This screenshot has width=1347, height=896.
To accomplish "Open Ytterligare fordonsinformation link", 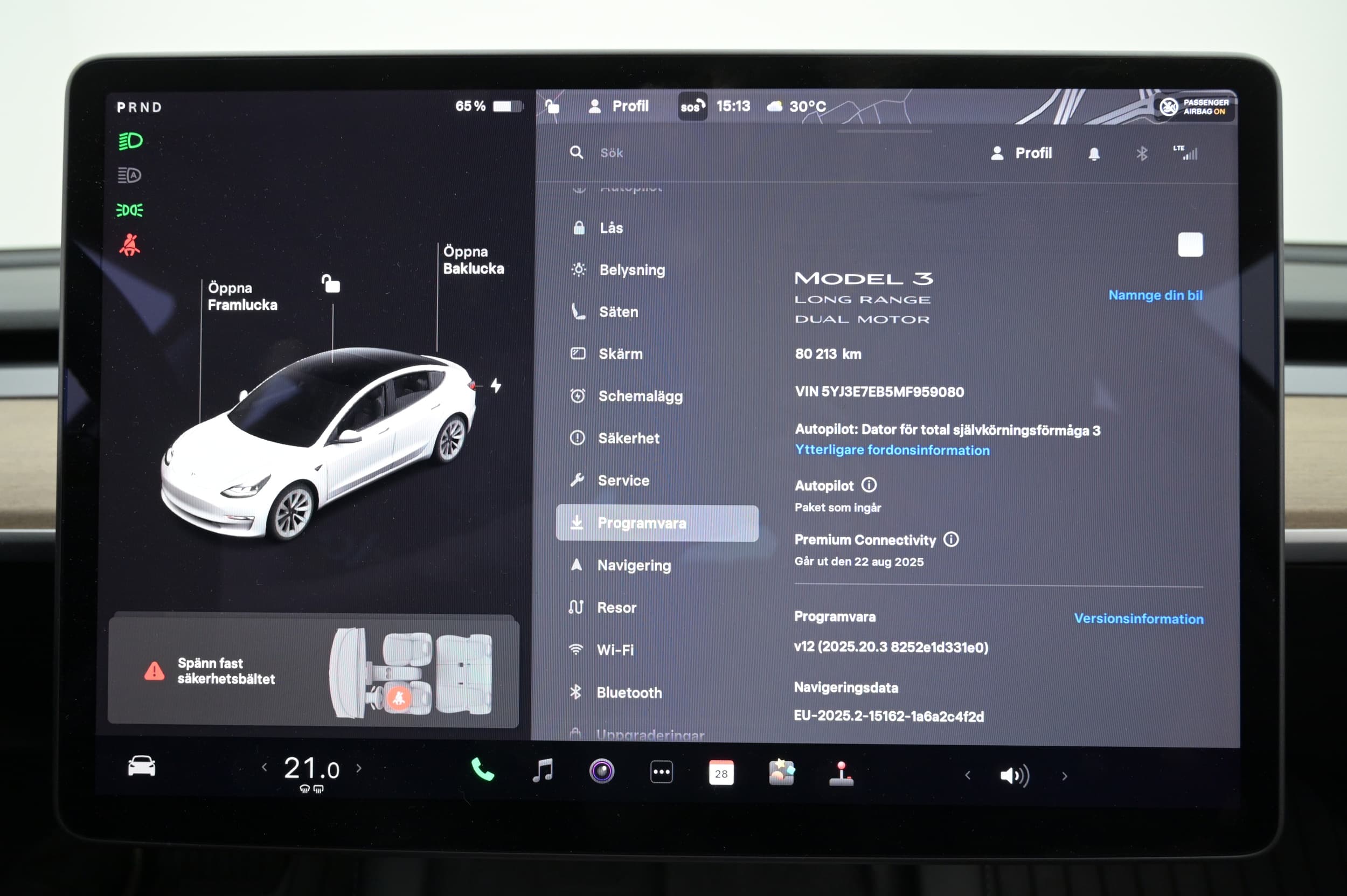I will 892,450.
